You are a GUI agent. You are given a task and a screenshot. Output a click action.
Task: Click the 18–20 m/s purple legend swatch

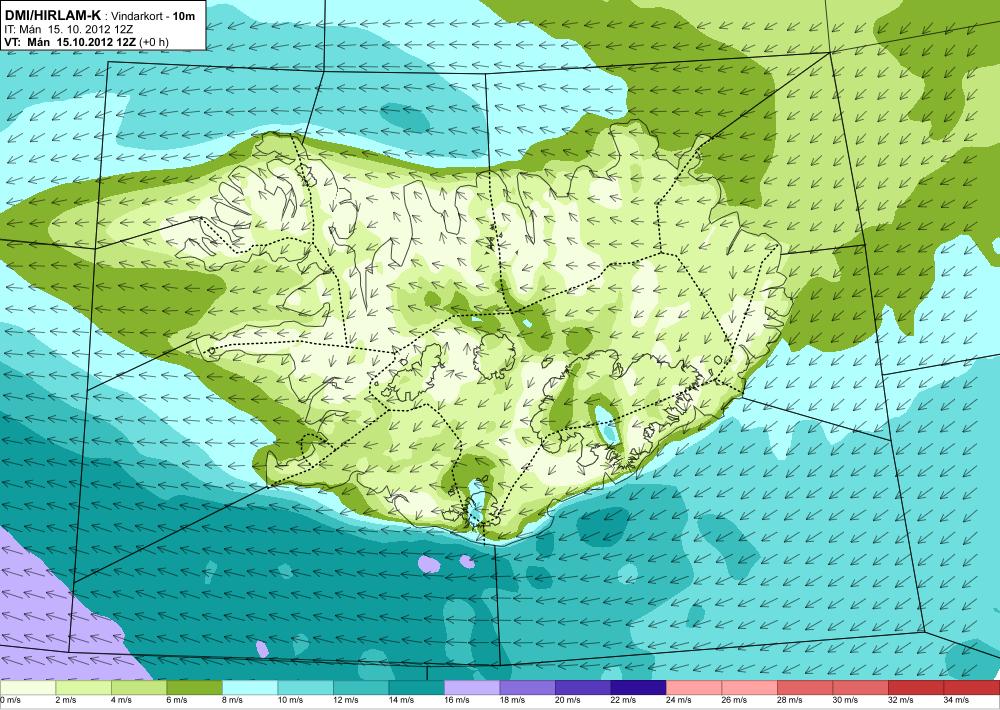point(527,688)
